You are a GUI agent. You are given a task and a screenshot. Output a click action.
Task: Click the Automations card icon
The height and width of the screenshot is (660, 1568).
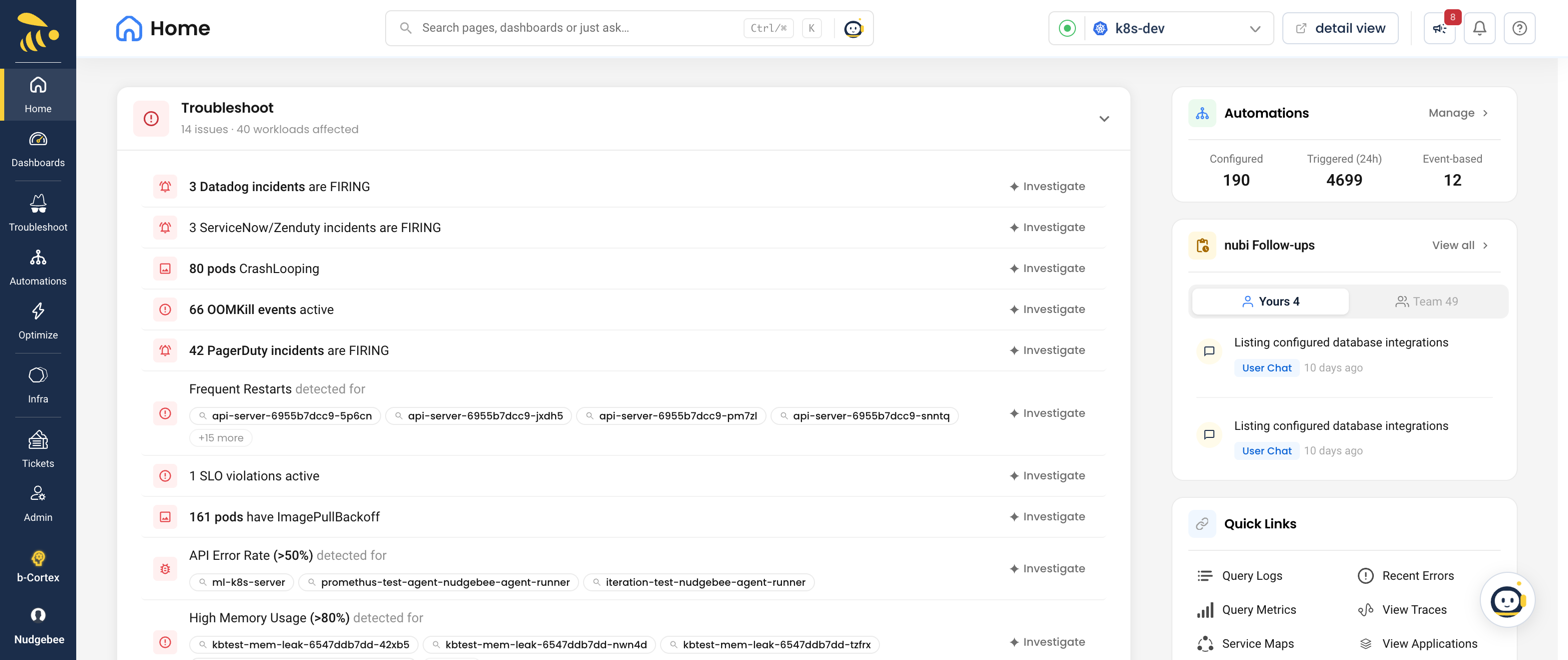(x=1202, y=113)
